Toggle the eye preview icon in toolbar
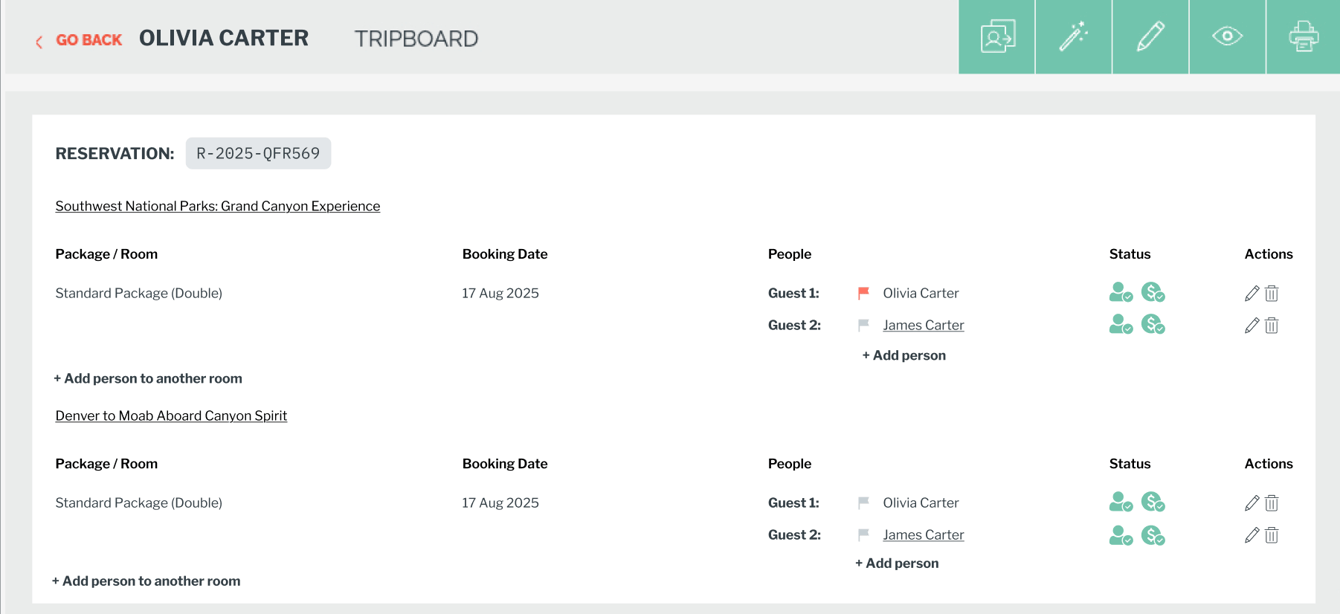The width and height of the screenshot is (1340, 614). pyautogui.click(x=1227, y=37)
